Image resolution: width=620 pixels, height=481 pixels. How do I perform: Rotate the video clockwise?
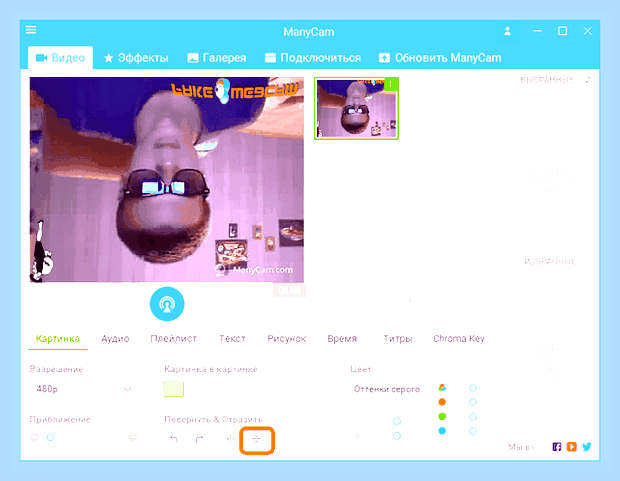click(200, 439)
